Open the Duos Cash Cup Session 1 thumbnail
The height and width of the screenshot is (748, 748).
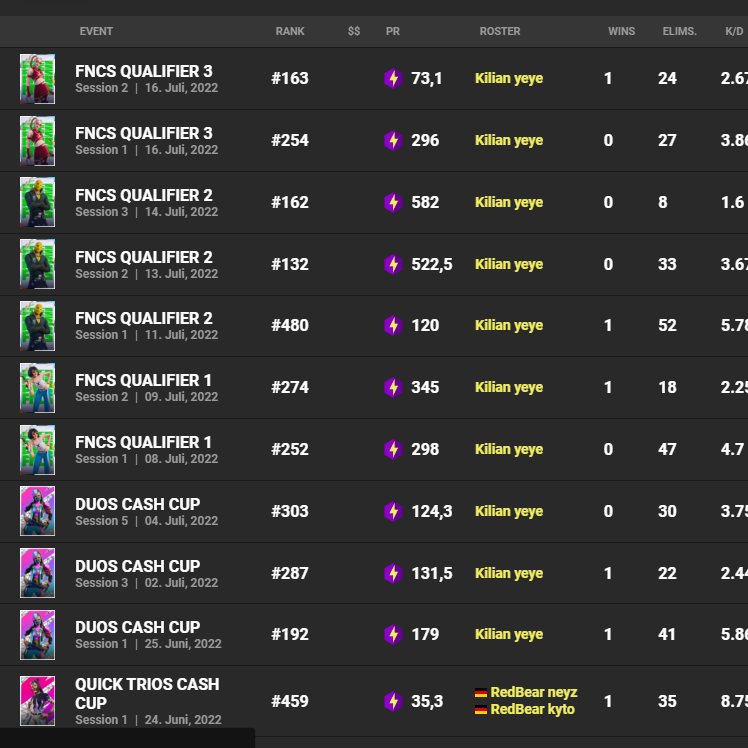tap(37, 634)
